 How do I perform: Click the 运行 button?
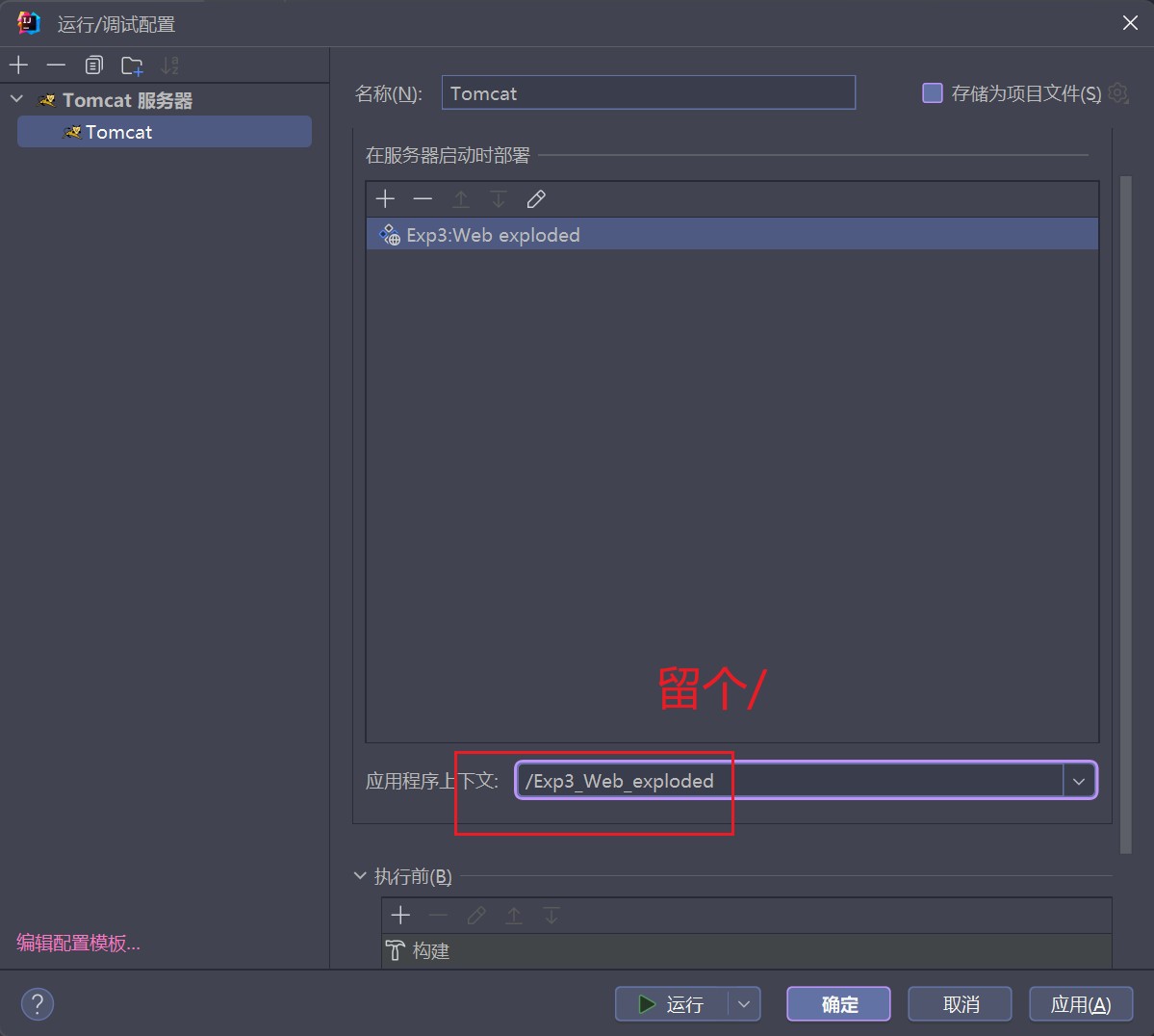click(x=671, y=1003)
